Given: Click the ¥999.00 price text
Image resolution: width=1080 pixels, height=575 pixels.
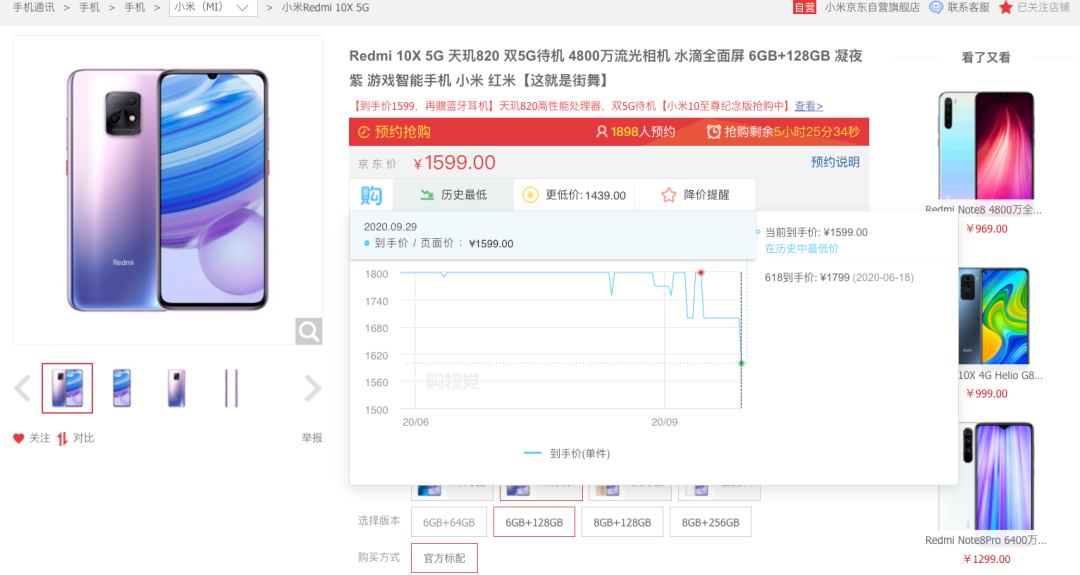Looking at the screenshot, I should [x=987, y=394].
